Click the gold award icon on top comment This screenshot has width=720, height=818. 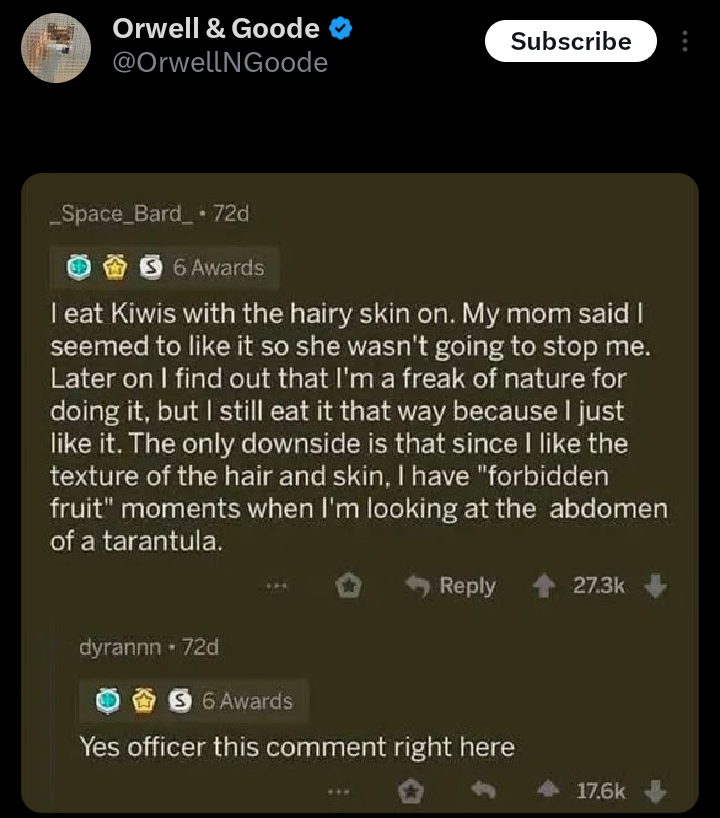pyautogui.click(x=116, y=268)
